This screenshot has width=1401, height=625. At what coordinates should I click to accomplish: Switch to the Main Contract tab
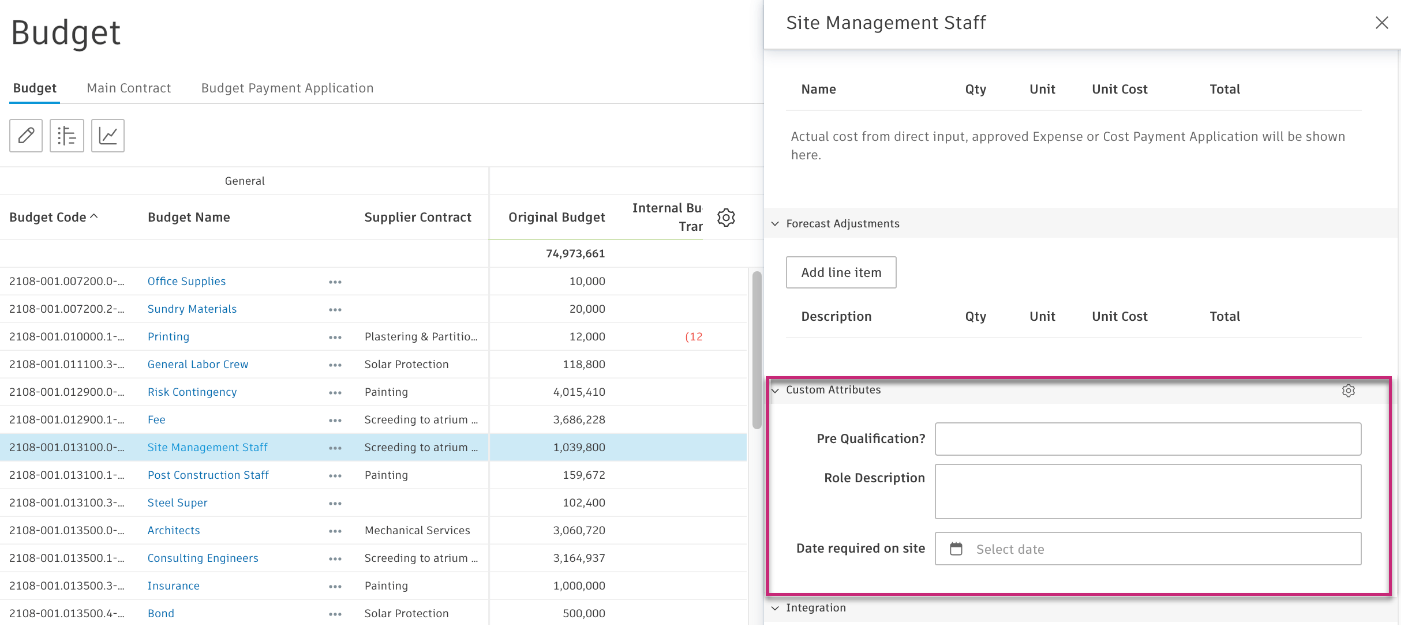(129, 88)
